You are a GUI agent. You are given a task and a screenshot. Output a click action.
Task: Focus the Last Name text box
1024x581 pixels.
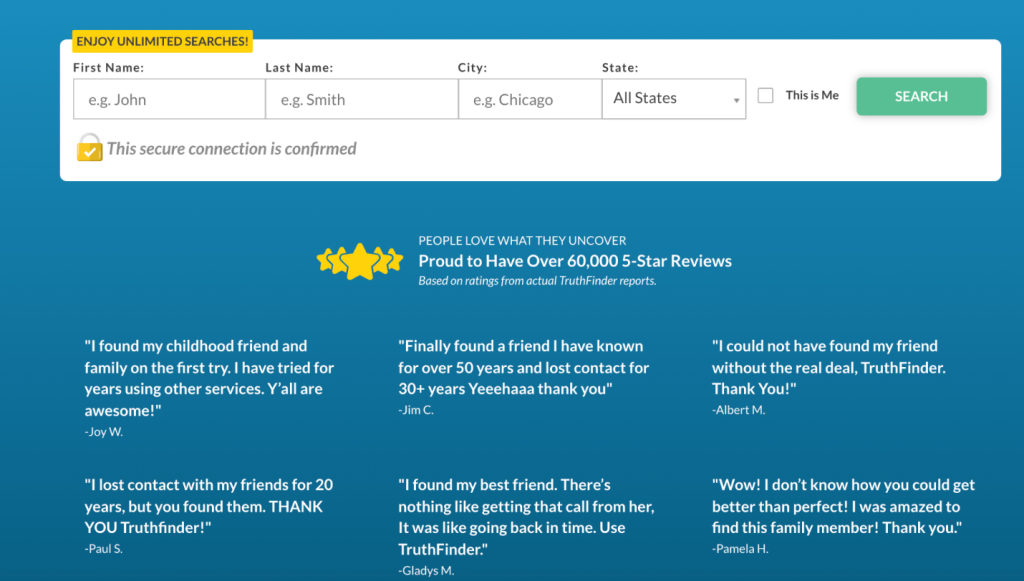pos(362,99)
